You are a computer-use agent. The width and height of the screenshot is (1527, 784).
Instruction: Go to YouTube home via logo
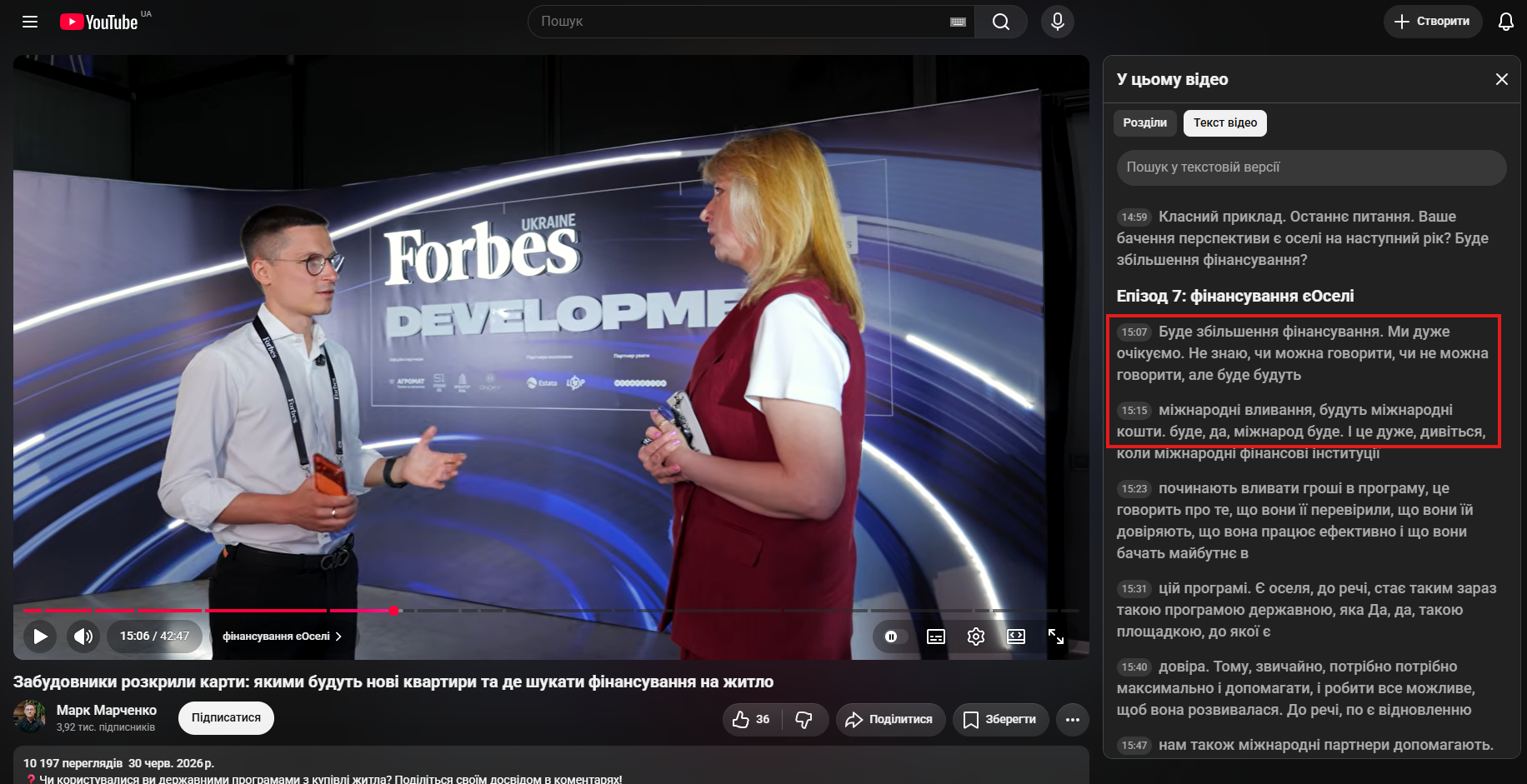point(99,22)
